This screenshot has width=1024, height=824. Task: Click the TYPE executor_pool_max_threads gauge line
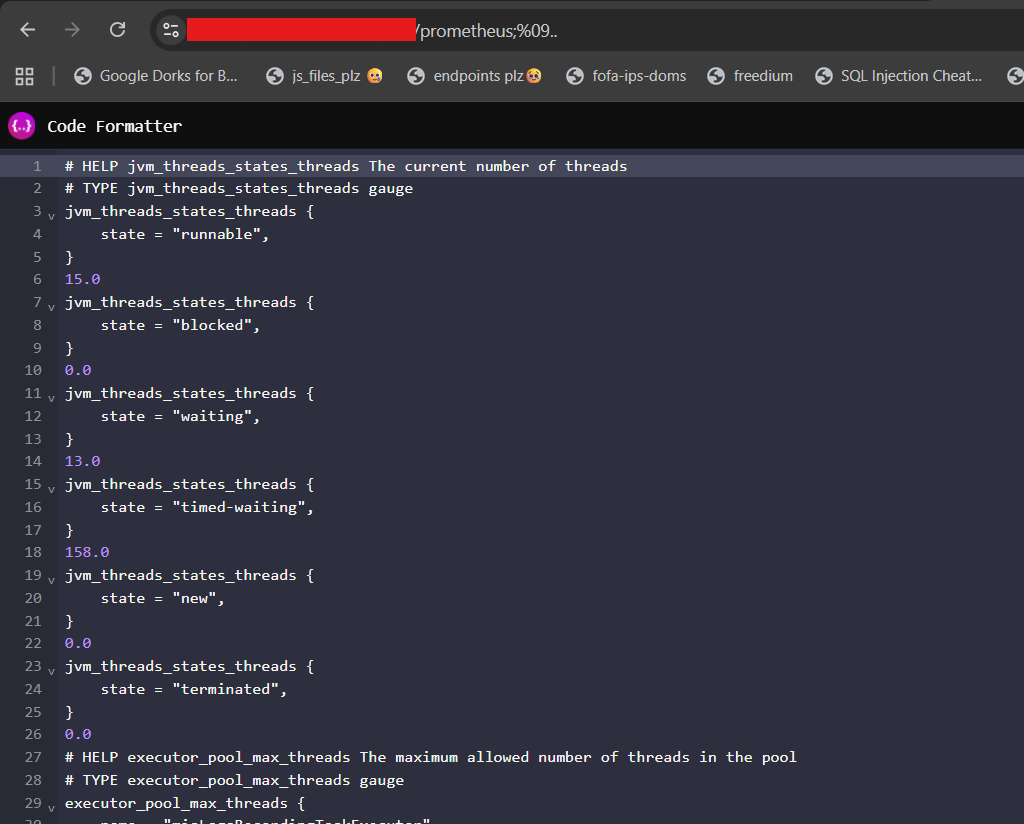[234, 780]
